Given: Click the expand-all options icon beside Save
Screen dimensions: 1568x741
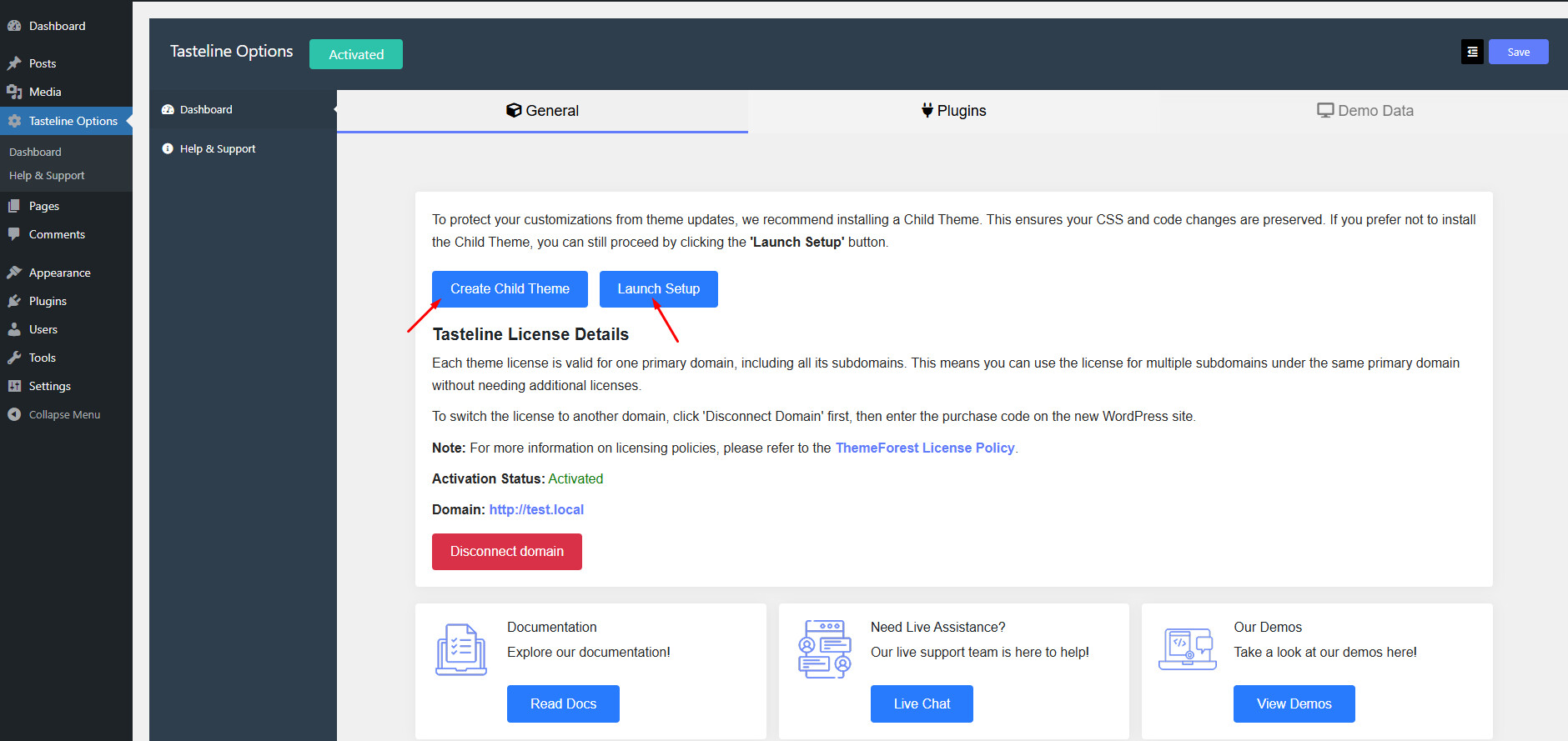Looking at the screenshot, I should [1472, 52].
